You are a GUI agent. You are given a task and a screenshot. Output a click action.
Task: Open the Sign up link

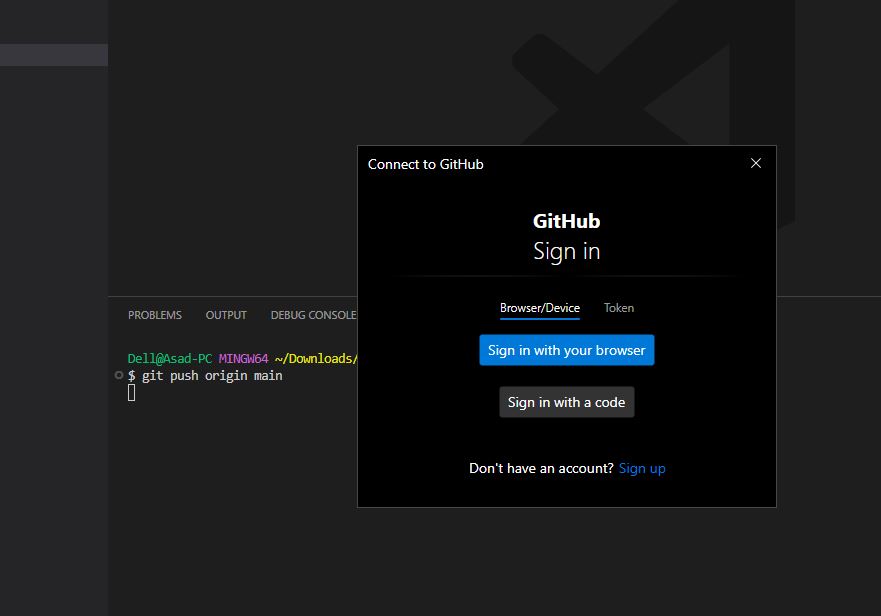coord(642,468)
